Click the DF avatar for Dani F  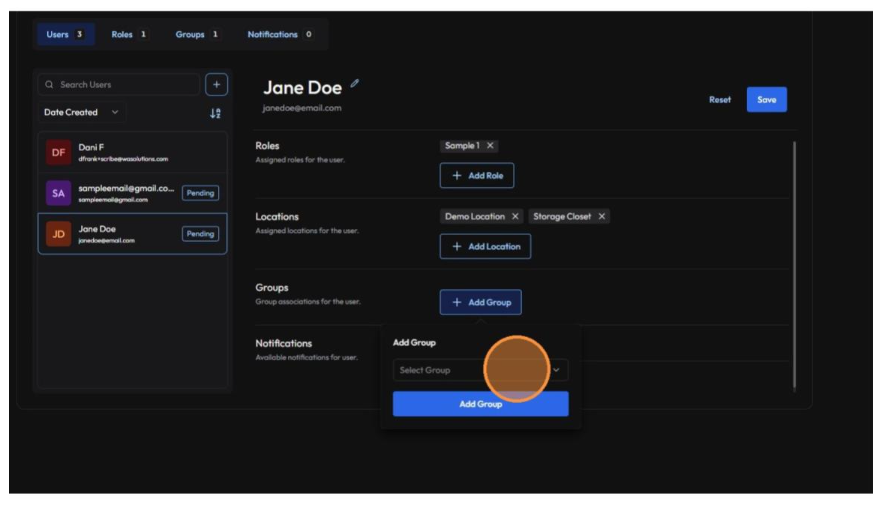58,152
